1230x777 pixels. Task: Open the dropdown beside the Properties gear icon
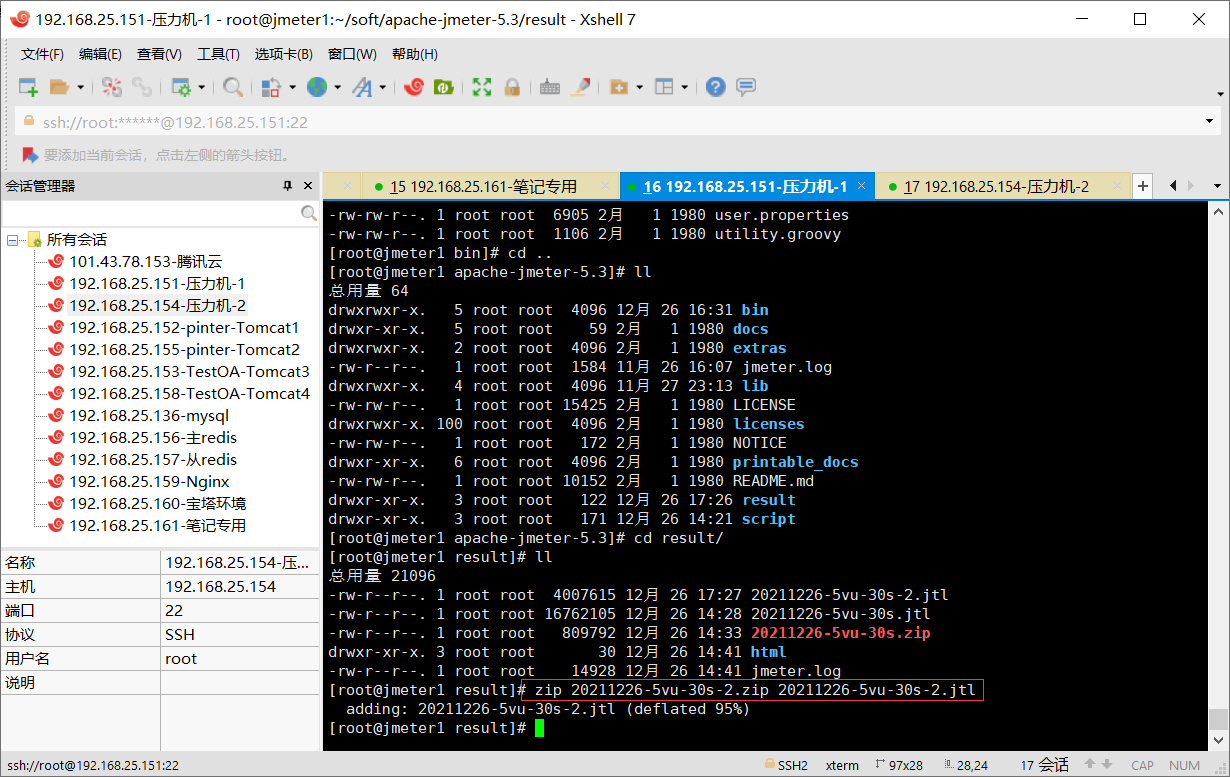tap(201, 88)
